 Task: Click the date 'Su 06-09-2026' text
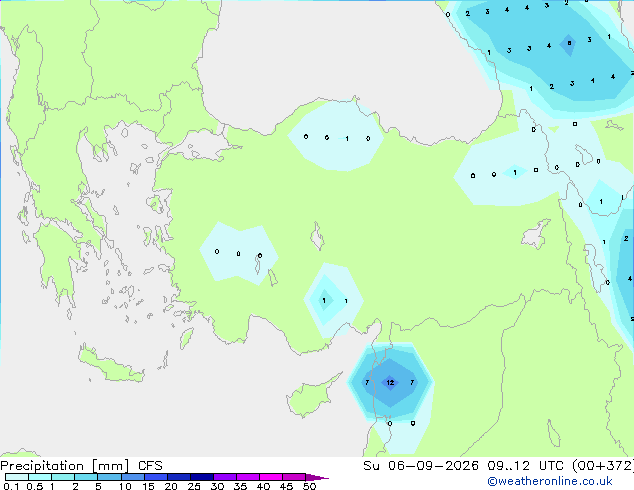click(x=421, y=466)
